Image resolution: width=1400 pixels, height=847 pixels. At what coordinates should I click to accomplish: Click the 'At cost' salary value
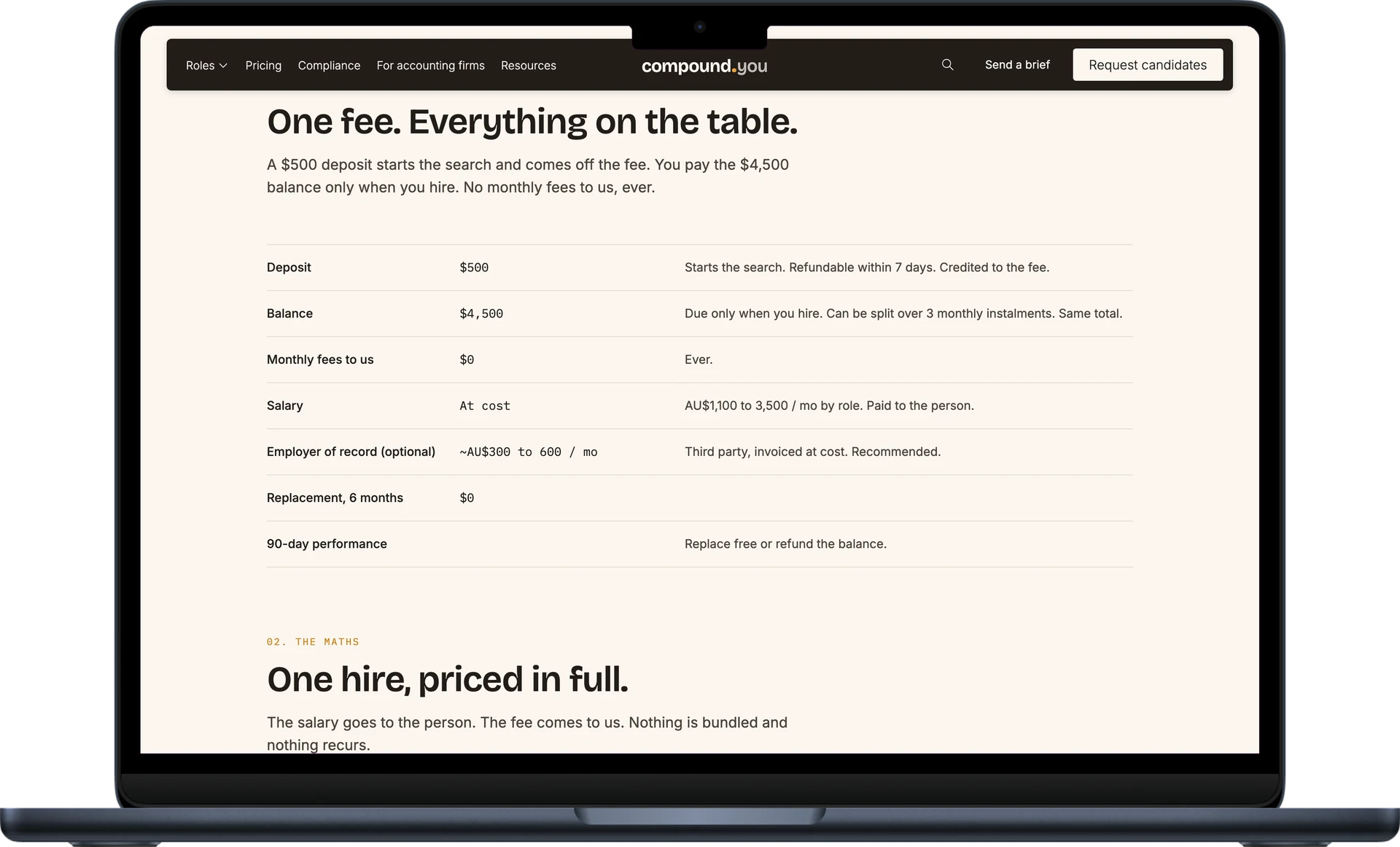pos(485,406)
